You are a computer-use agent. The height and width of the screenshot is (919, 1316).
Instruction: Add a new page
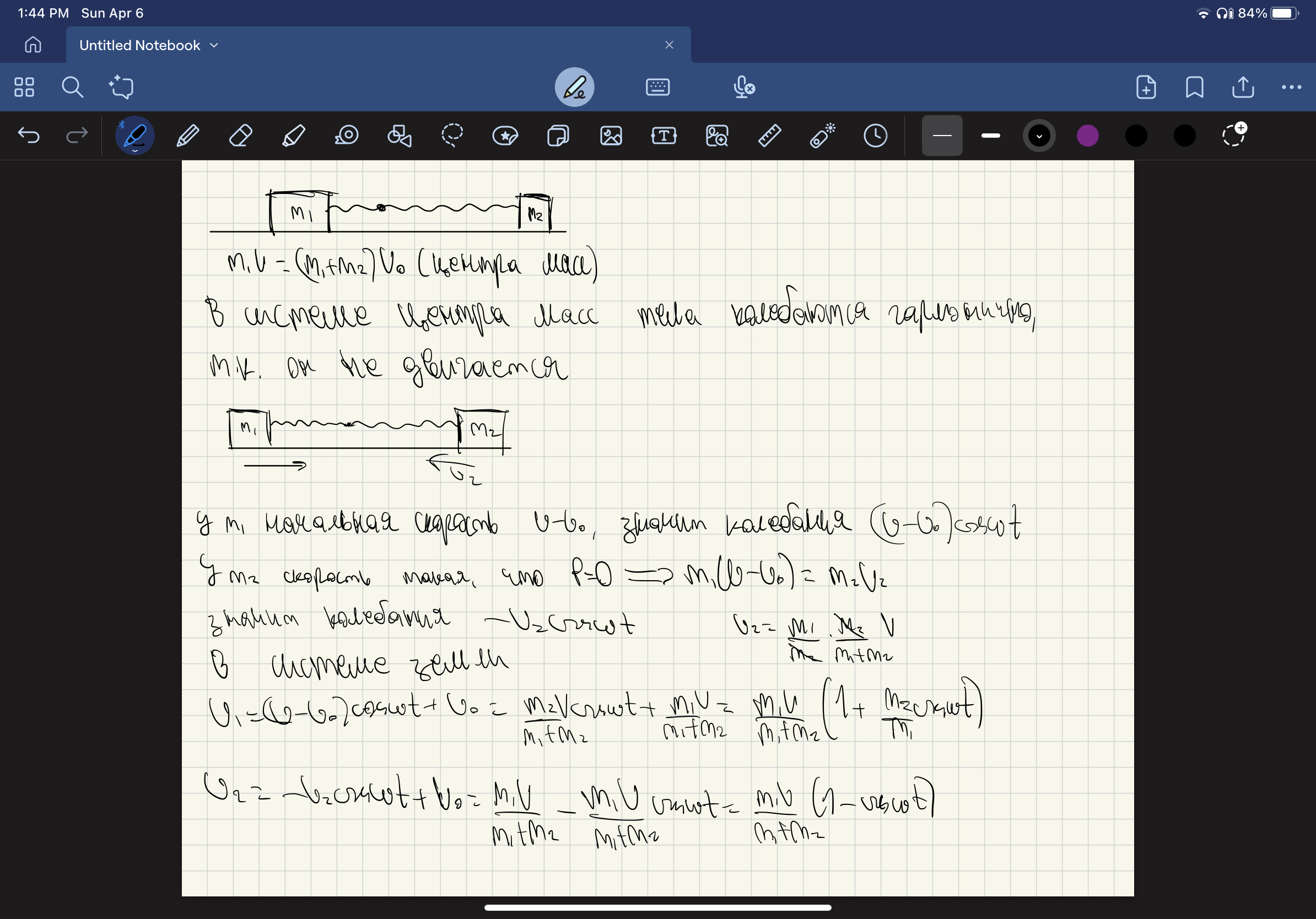1146,87
